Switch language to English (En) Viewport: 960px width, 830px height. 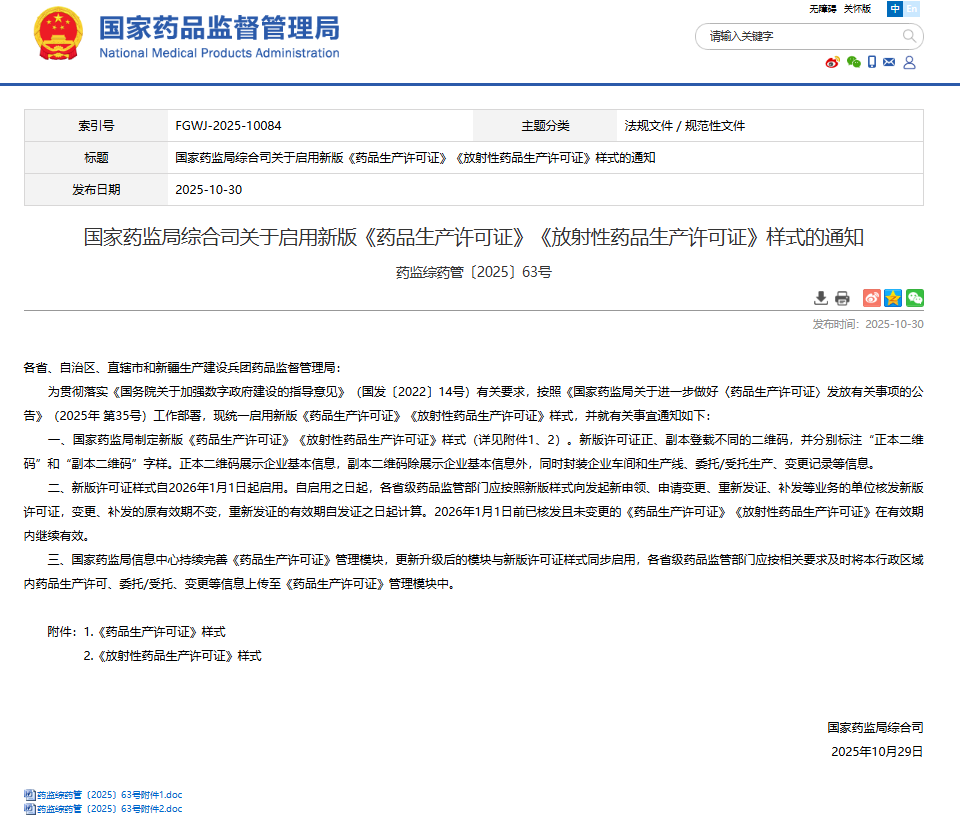pyautogui.click(x=911, y=9)
